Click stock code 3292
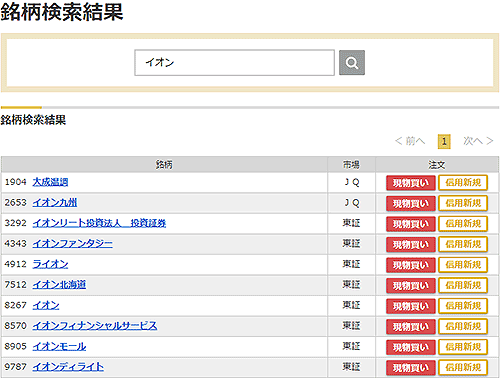Screen dimensions: 500x378 point(15,223)
